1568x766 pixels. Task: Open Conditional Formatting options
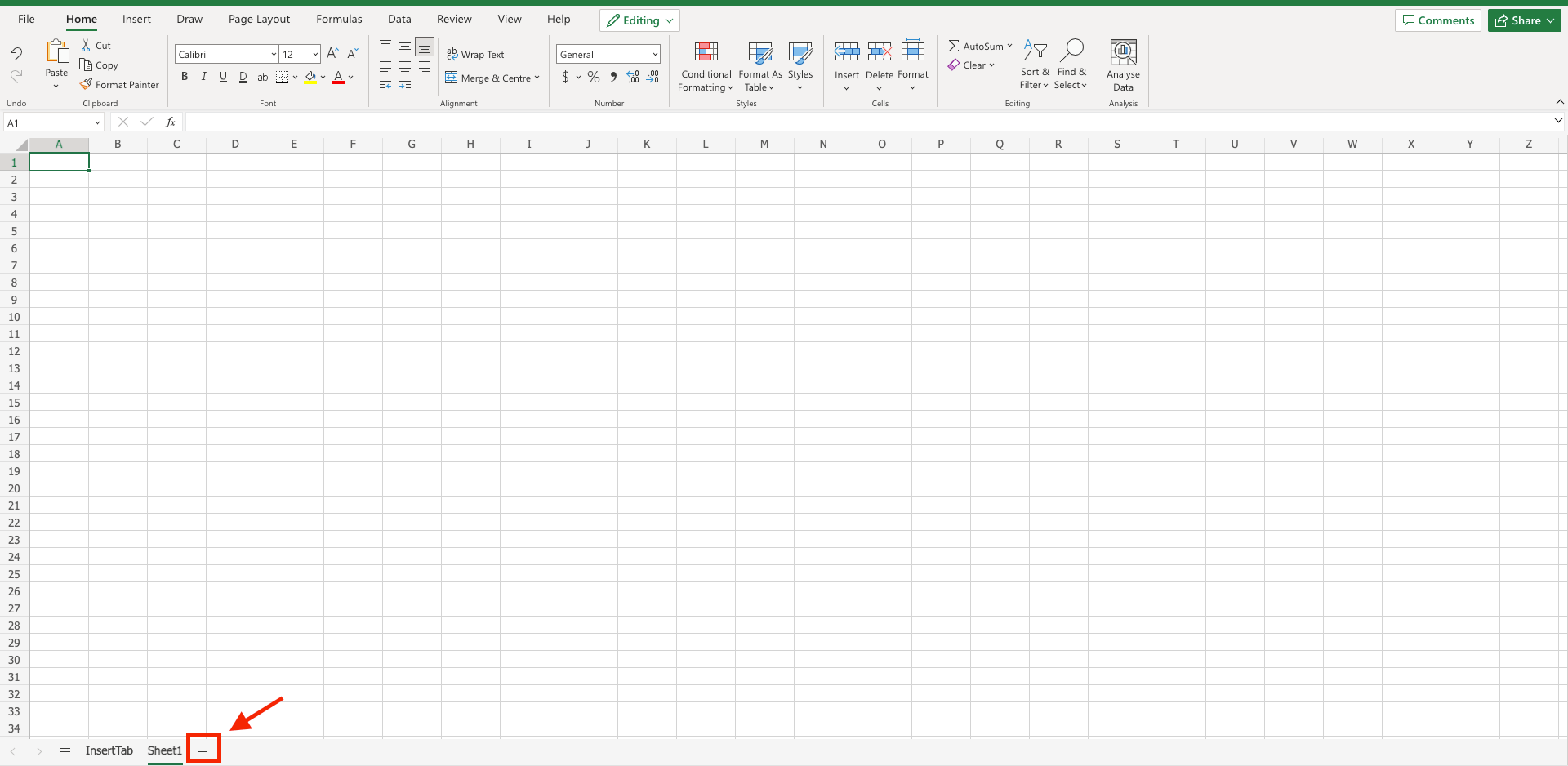tap(706, 67)
